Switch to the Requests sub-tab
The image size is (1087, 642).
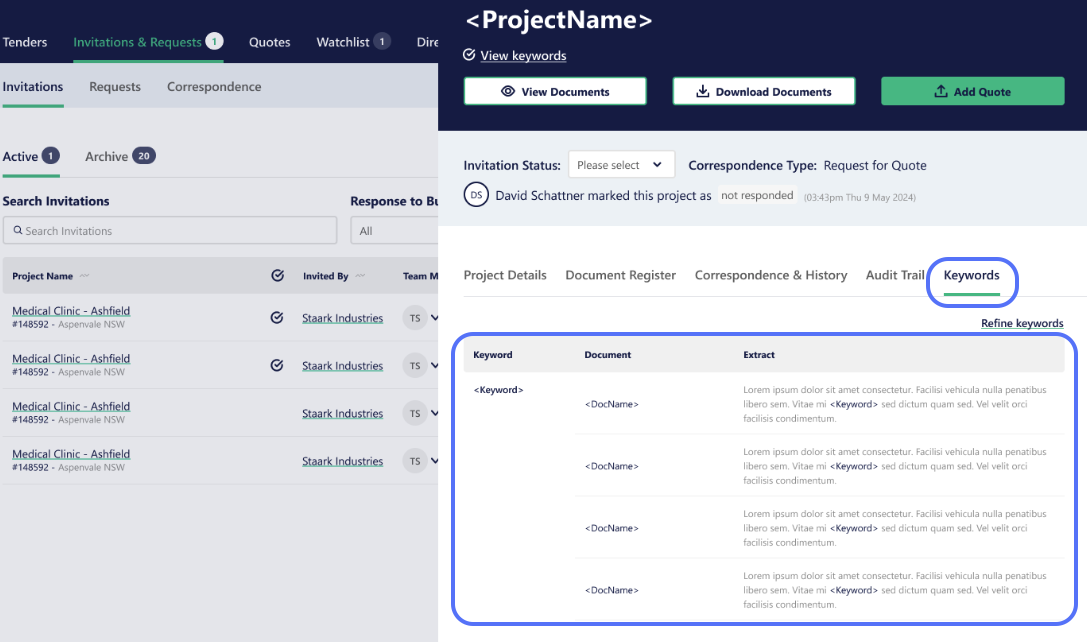pos(115,87)
